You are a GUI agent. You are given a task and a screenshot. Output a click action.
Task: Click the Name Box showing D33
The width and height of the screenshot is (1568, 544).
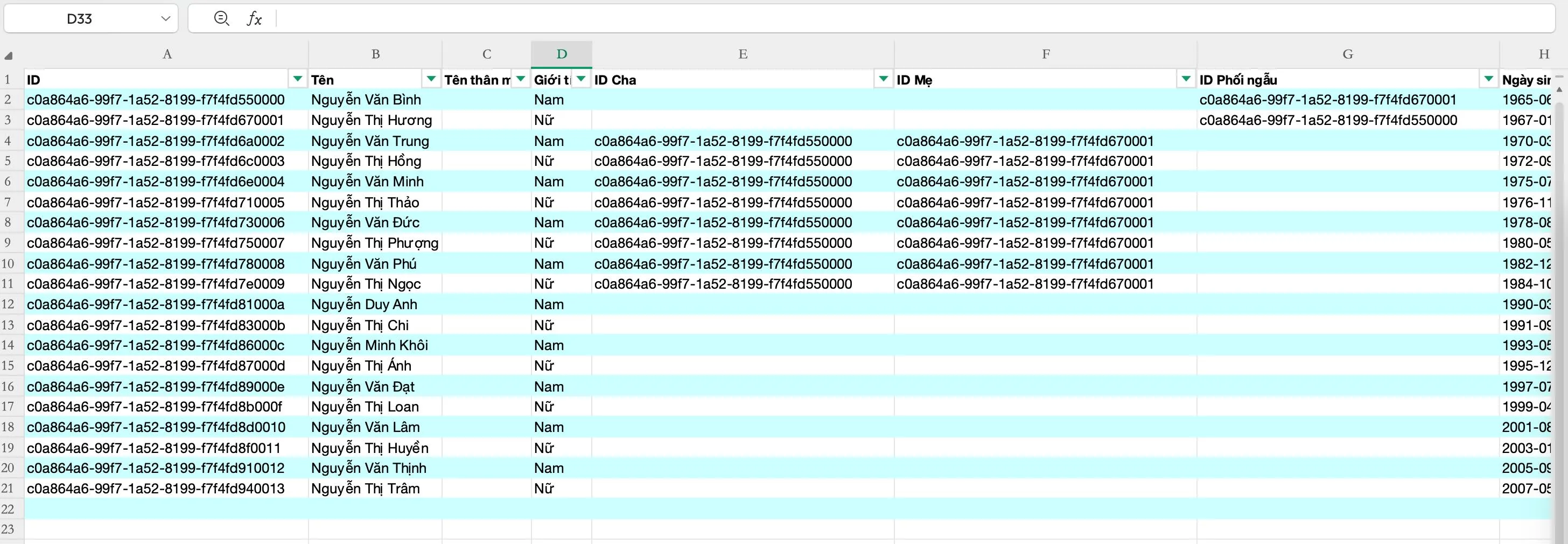pyautogui.click(x=79, y=19)
